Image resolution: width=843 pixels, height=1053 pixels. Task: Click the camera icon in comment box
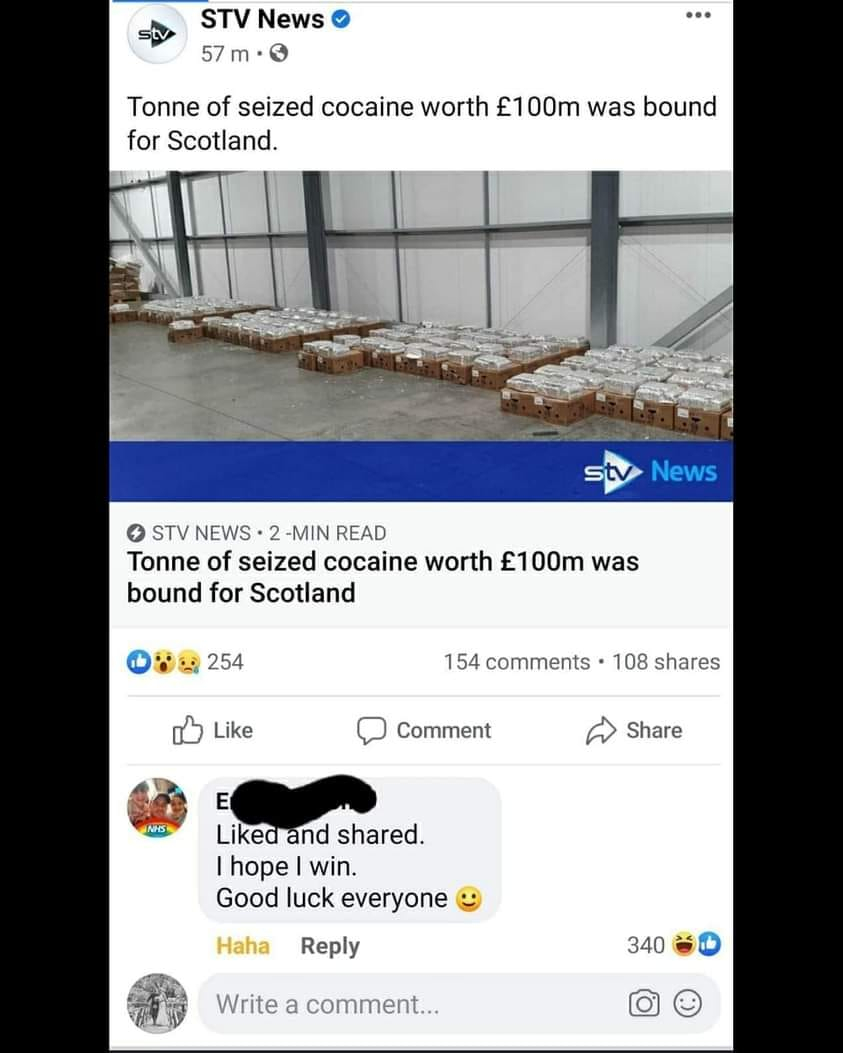[x=644, y=1004]
